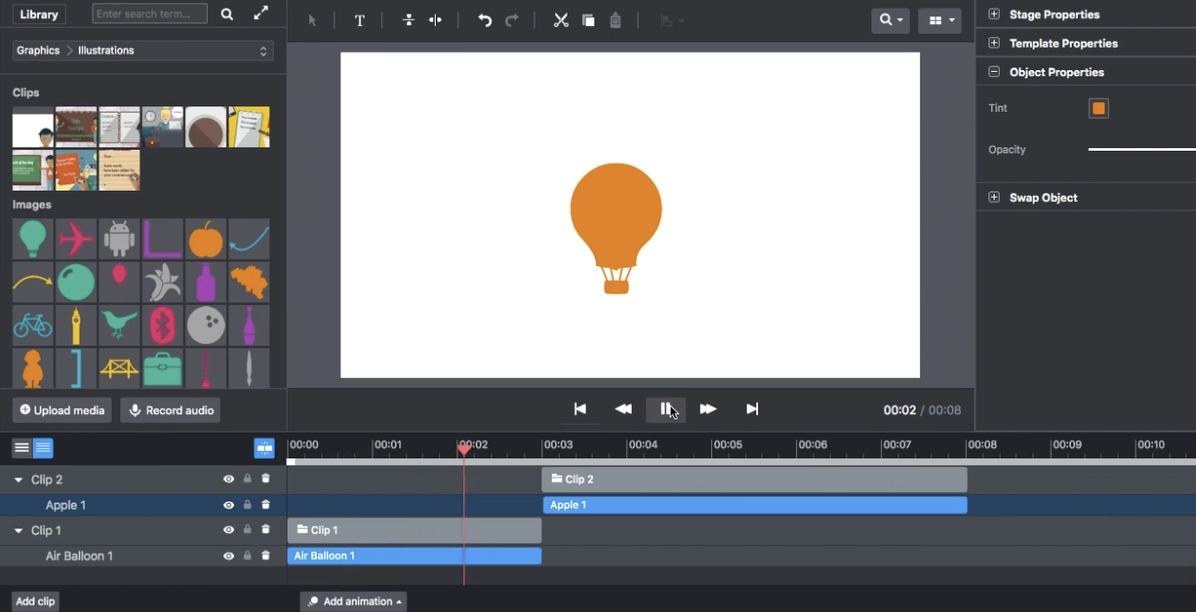Viewport: 1196px width, 612px height.
Task: Toggle visibility of Clip 2
Action: point(228,479)
